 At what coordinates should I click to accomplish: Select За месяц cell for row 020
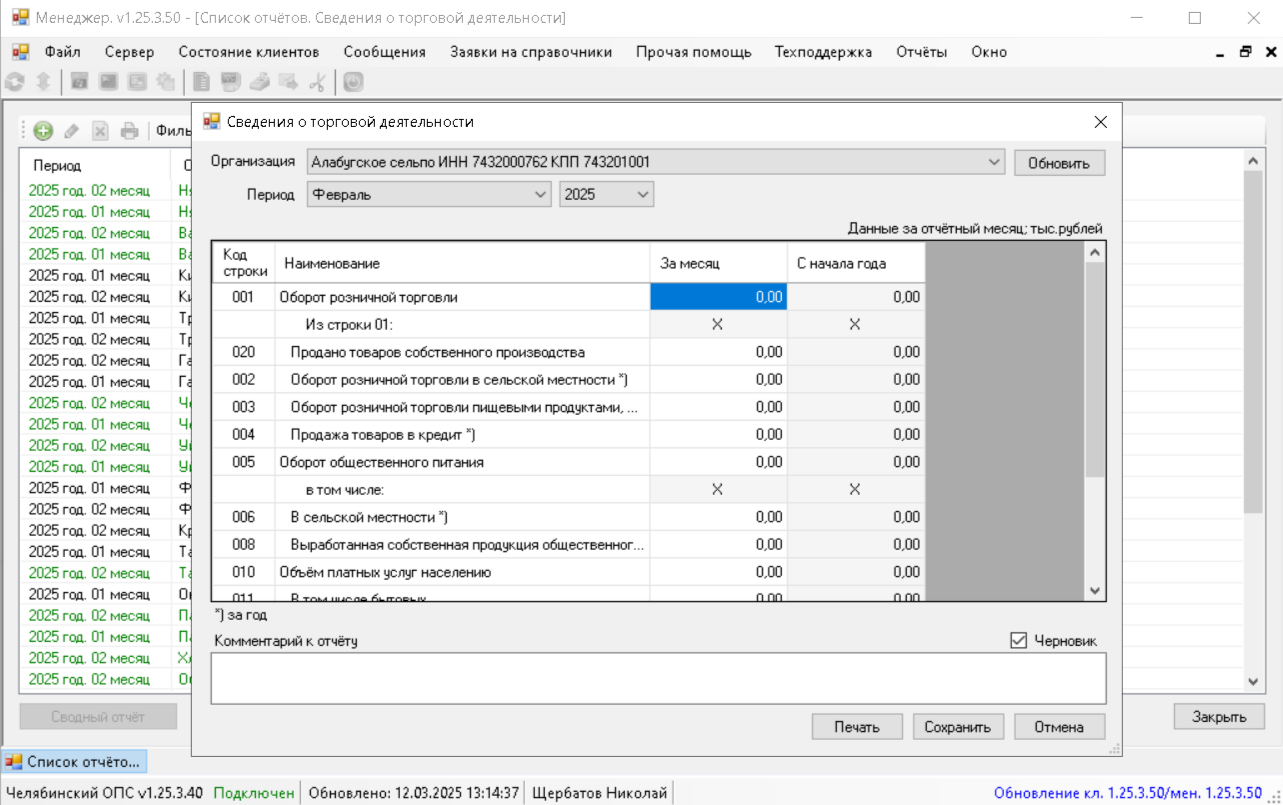click(718, 352)
